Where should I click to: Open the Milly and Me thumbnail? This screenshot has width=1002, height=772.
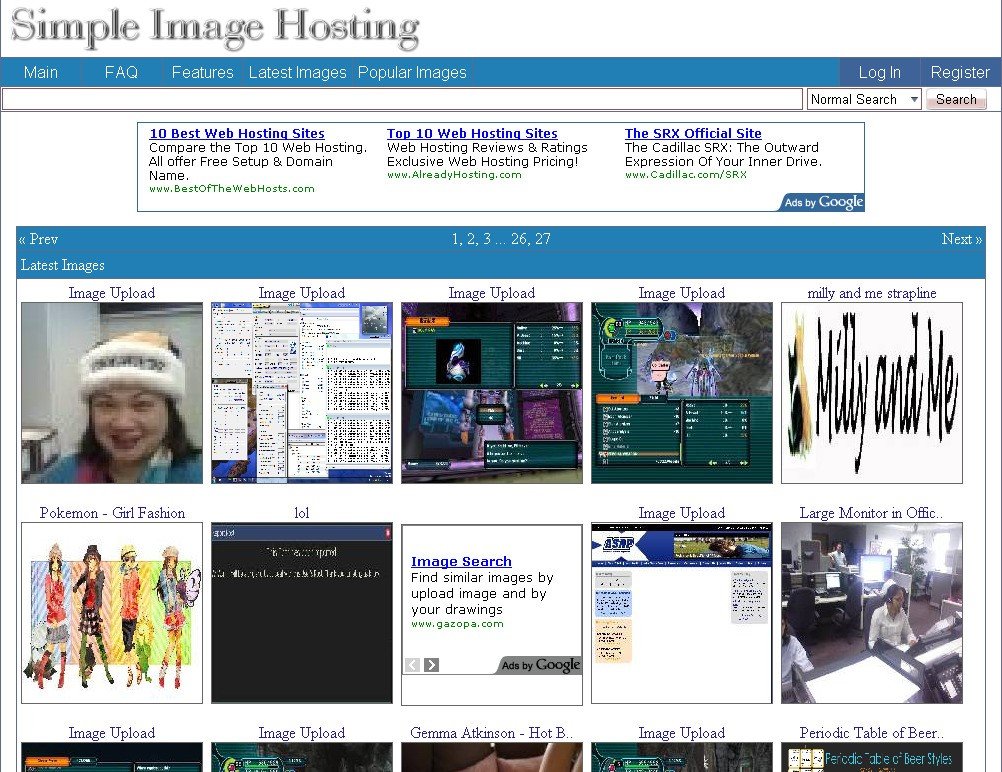872,393
